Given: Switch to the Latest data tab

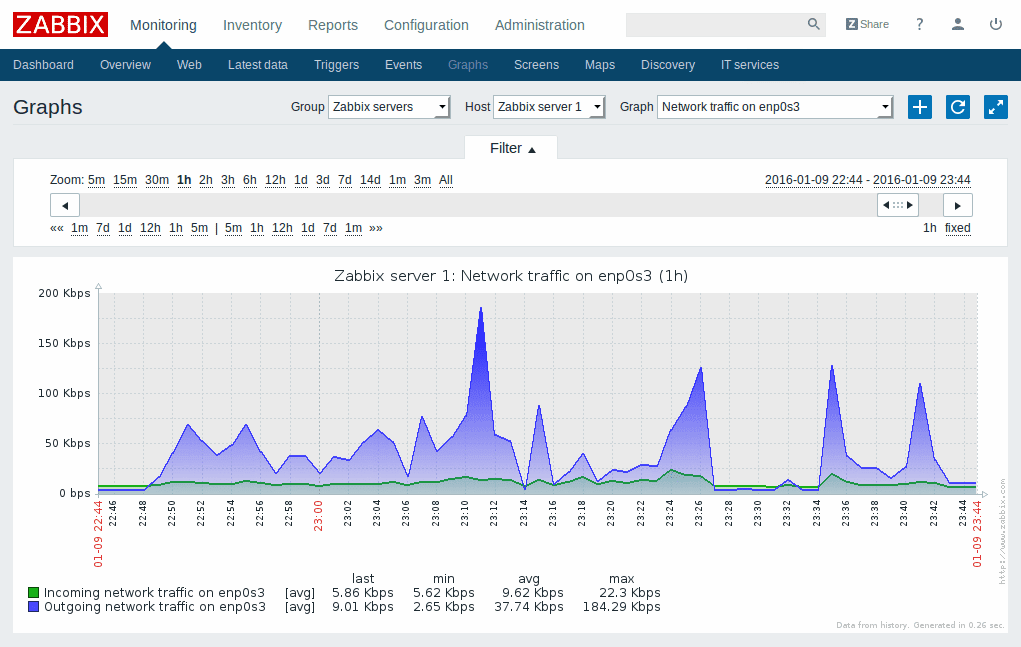Looking at the screenshot, I should tap(258, 65).
